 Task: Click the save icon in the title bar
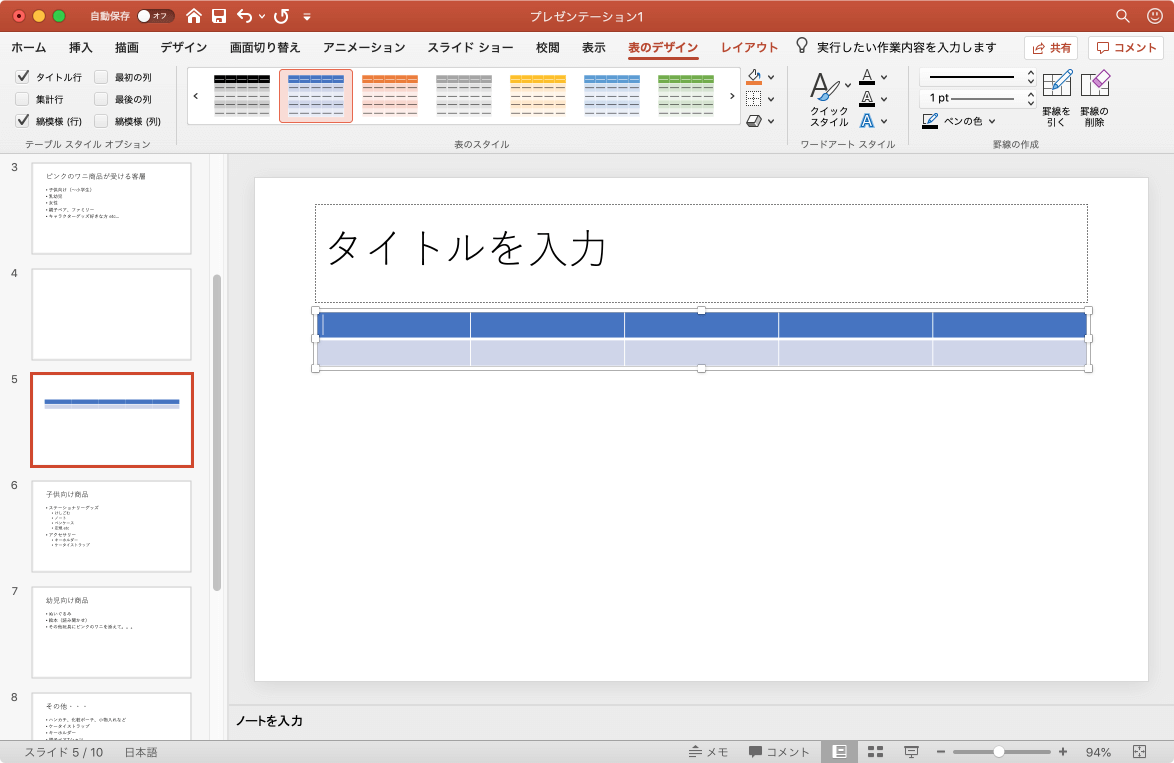pyautogui.click(x=219, y=16)
